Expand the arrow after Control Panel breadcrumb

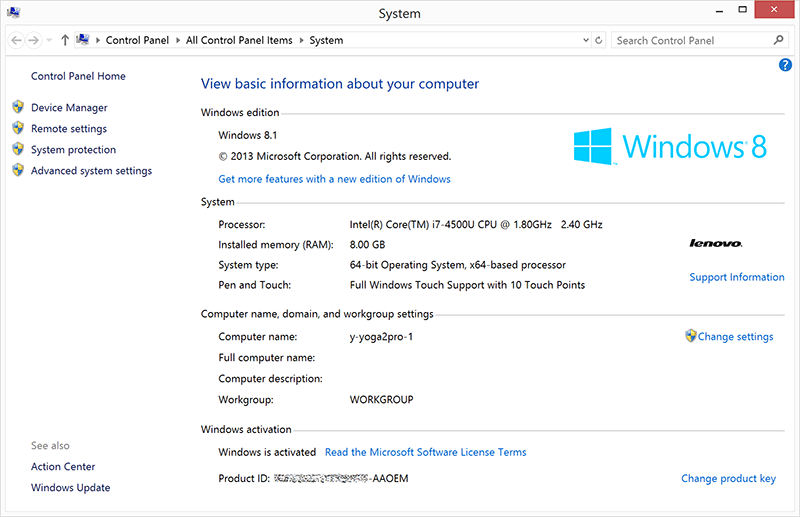(x=178, y=40)
